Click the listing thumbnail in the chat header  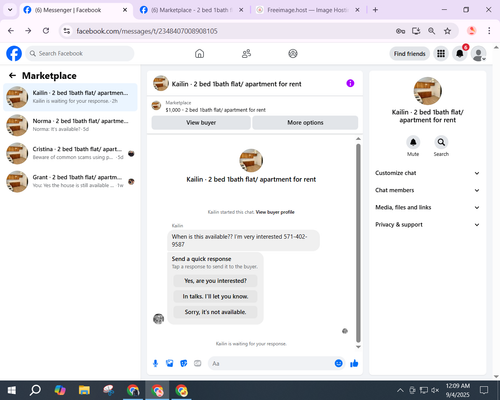161,83
